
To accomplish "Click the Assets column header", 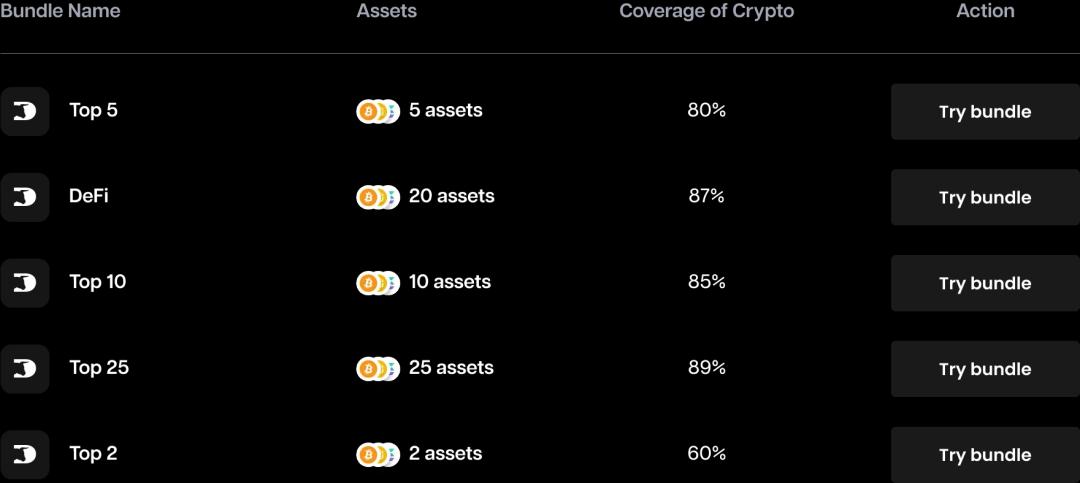I will click(x=386, y=11).
